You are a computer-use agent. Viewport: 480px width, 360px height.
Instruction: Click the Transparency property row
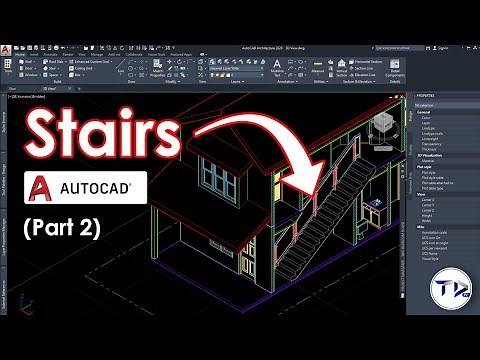coord(447,144)
